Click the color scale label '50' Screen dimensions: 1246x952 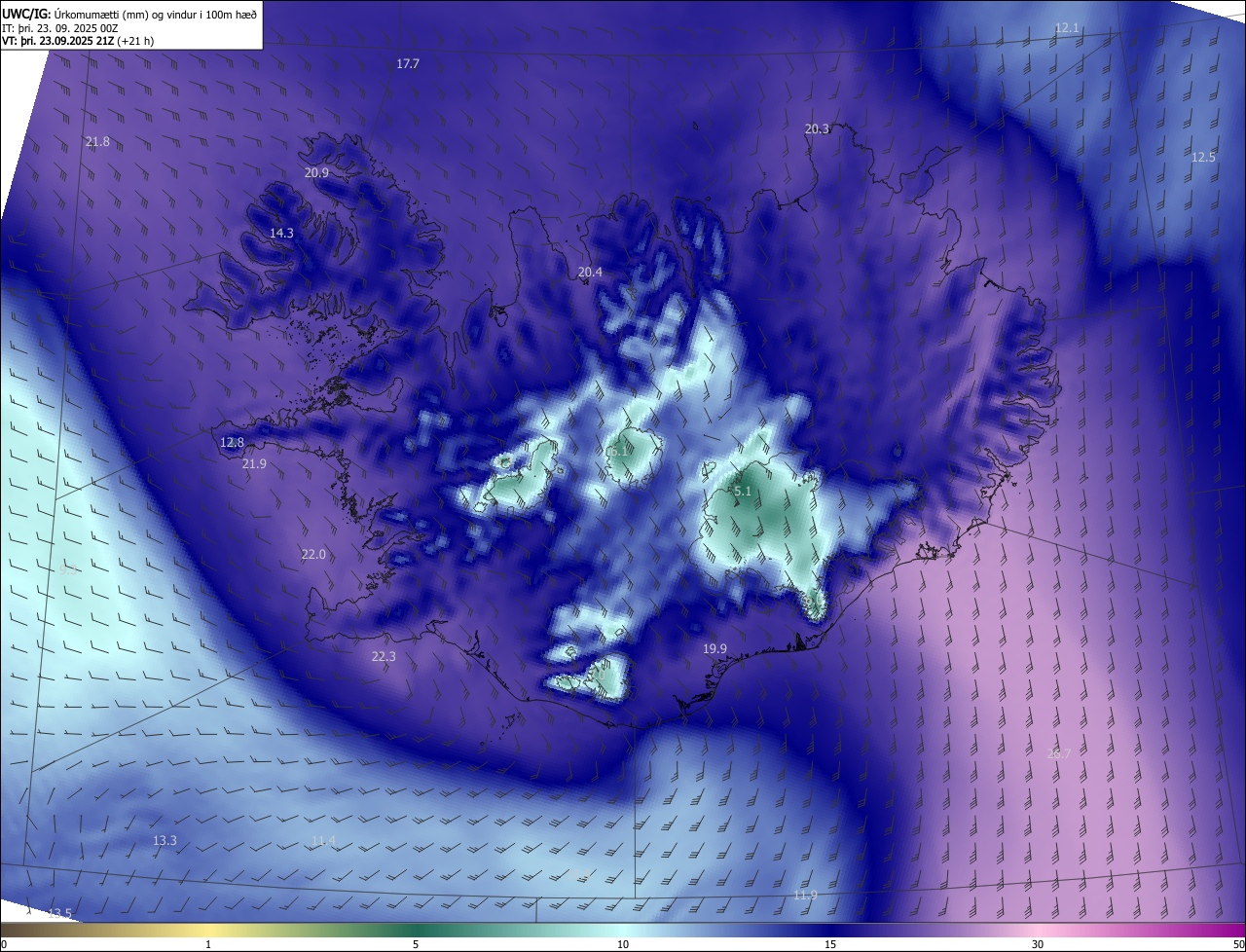(x=1237, y=944)
